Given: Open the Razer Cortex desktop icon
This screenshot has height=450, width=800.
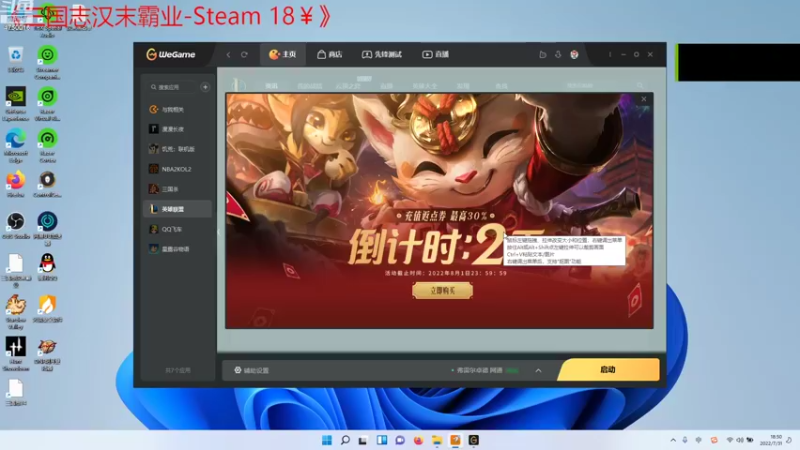Looking at the screenshot, I should click(47, 145).
